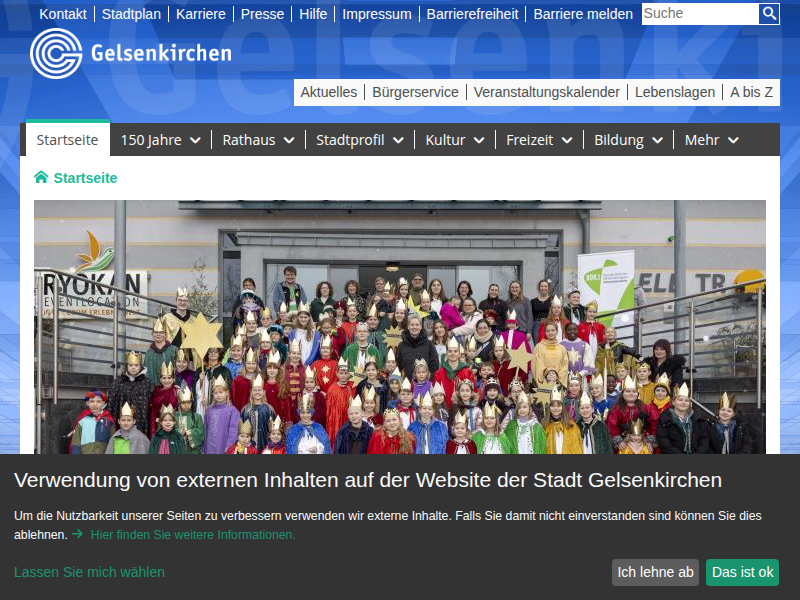This screenshot has height=600, width=800.
Task: Click "Lassen Sie mich wählen"
Action: pyautogui.click(x=89, y=572)
